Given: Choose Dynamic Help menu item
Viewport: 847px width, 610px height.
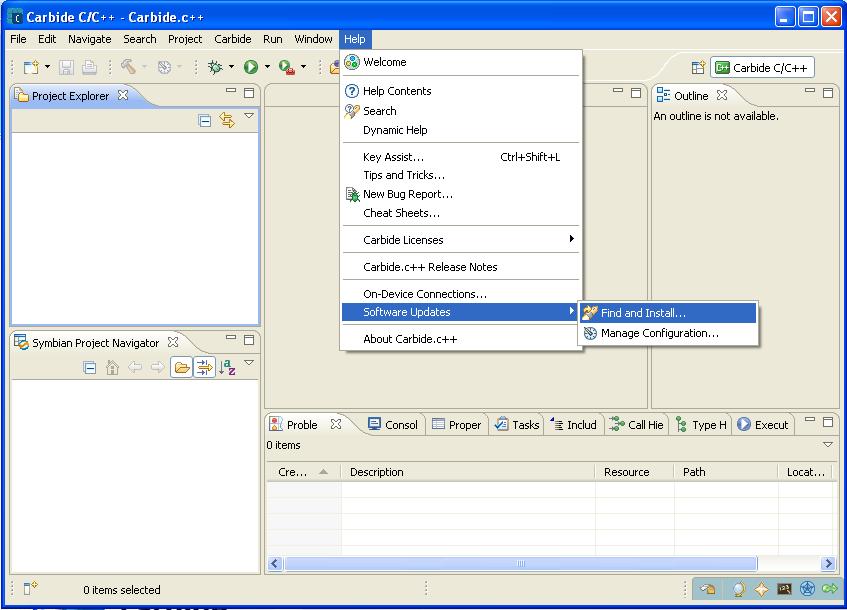Looking at the screenshot, I should click(x=460, y=130).
